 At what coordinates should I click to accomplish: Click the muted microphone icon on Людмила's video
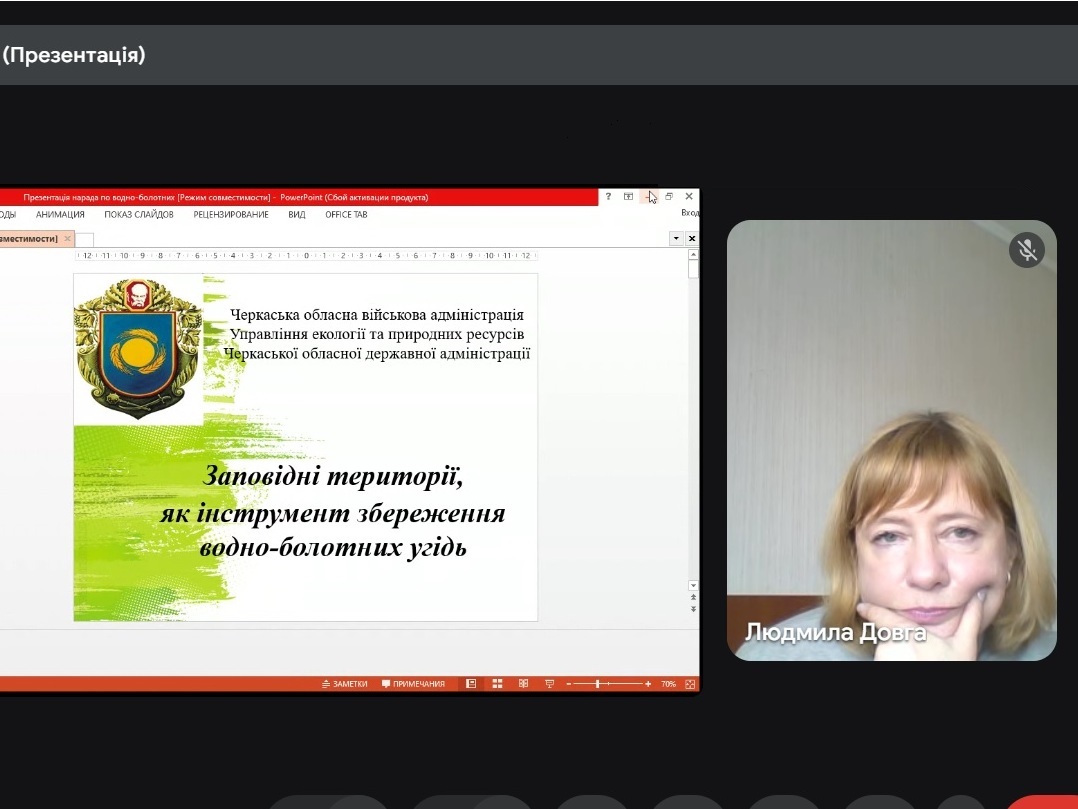tap(1027, 250)
